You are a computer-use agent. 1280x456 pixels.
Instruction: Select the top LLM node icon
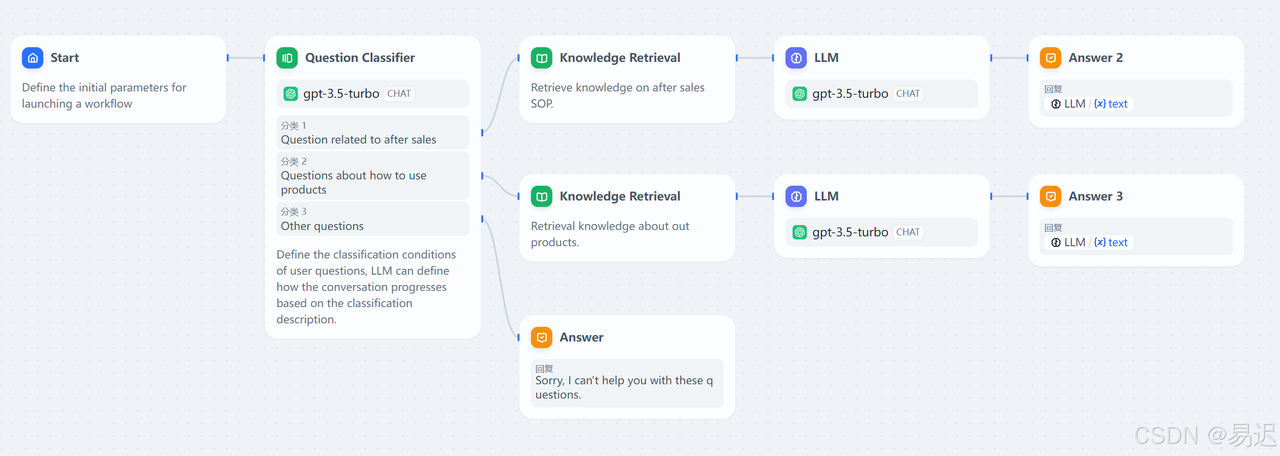(796, 58)
